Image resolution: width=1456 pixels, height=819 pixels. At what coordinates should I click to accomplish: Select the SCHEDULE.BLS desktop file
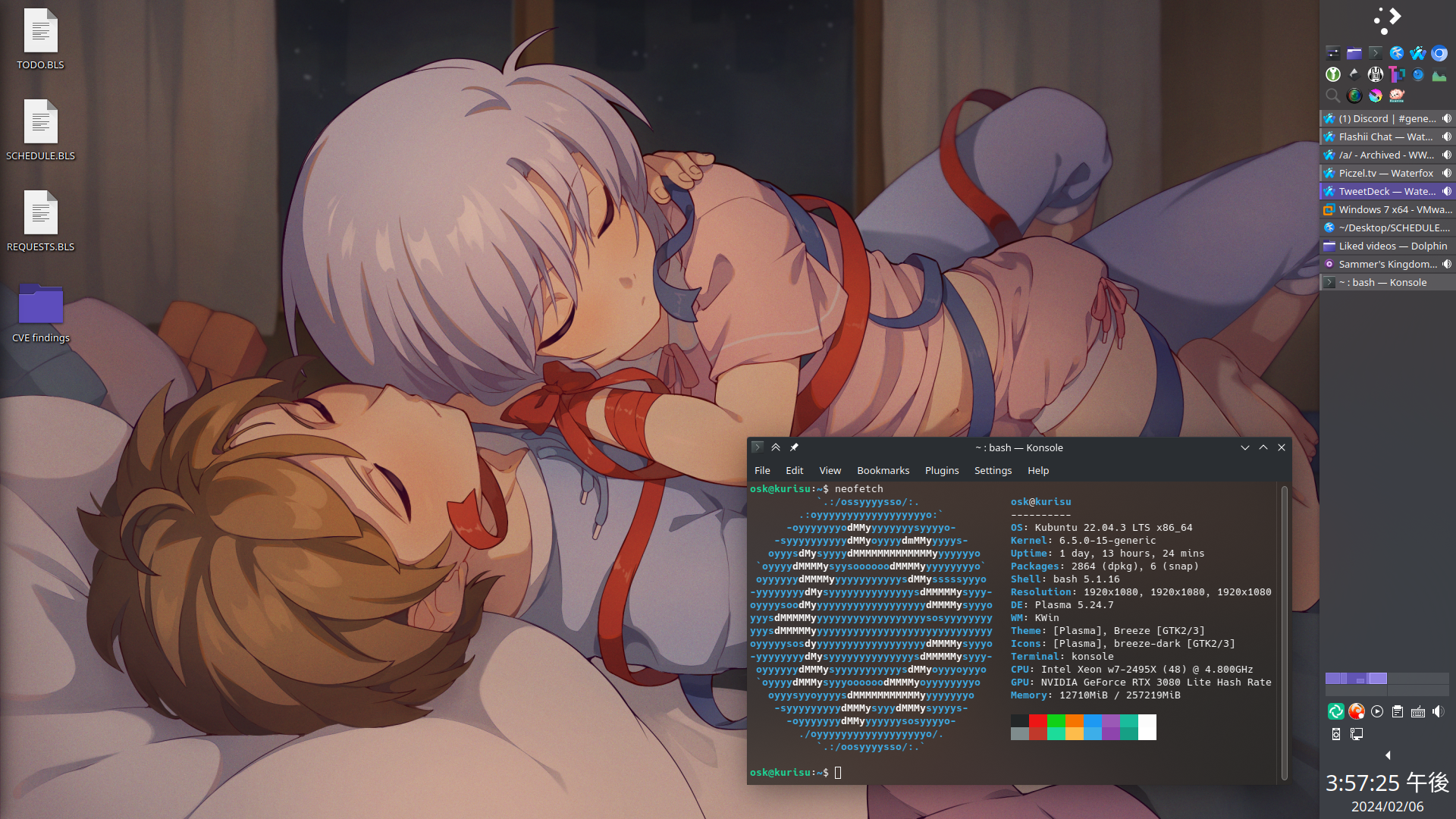tap(40, 130)
